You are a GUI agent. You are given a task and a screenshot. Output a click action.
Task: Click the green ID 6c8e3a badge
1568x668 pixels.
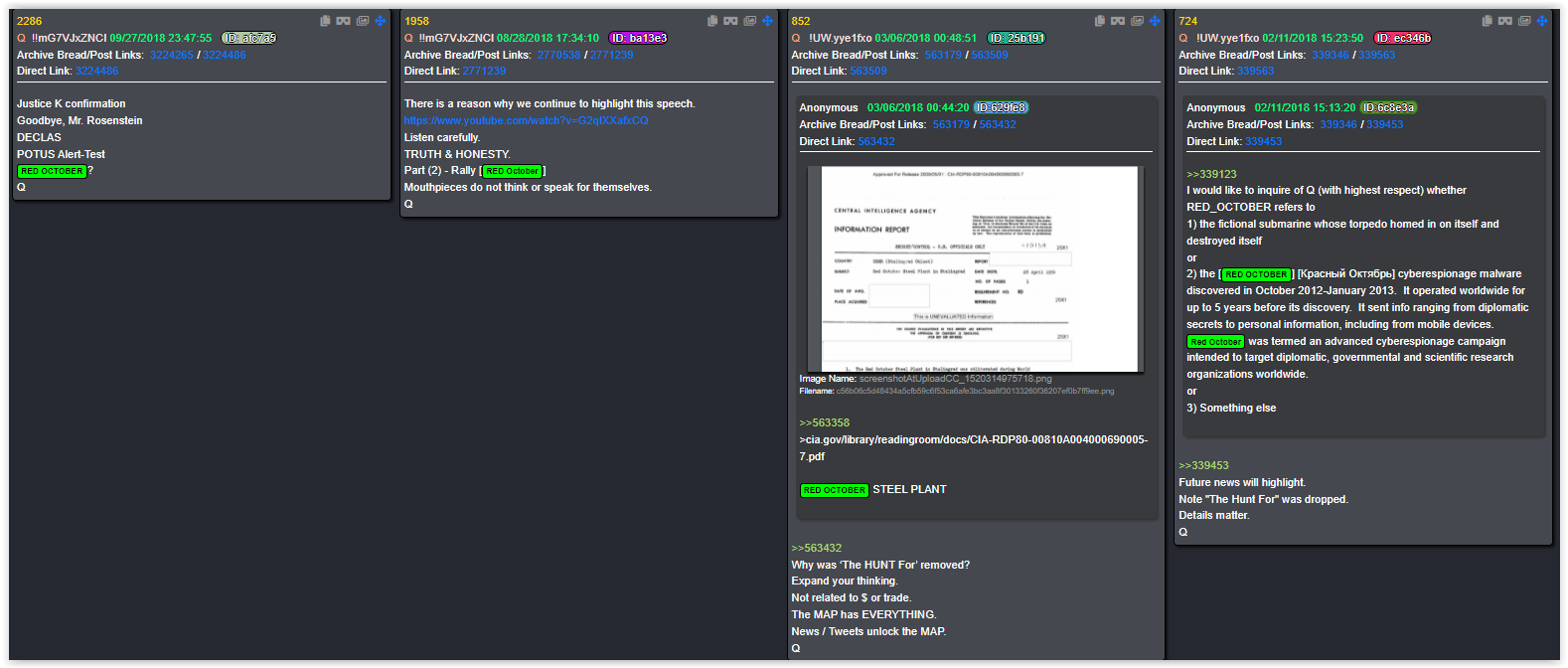(x=1389, y=107)
